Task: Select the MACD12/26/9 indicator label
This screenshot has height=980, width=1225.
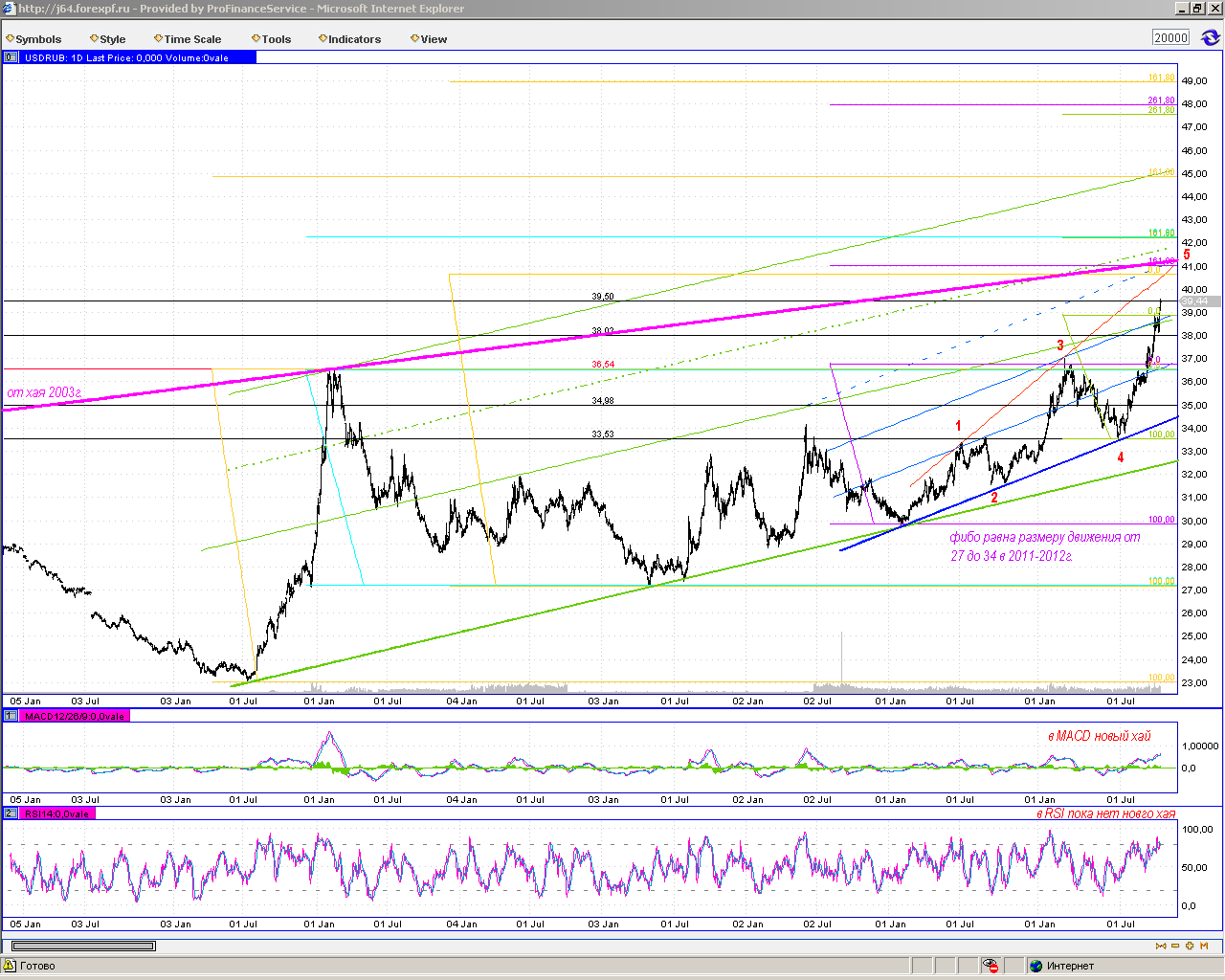Action: click(75, 716)
